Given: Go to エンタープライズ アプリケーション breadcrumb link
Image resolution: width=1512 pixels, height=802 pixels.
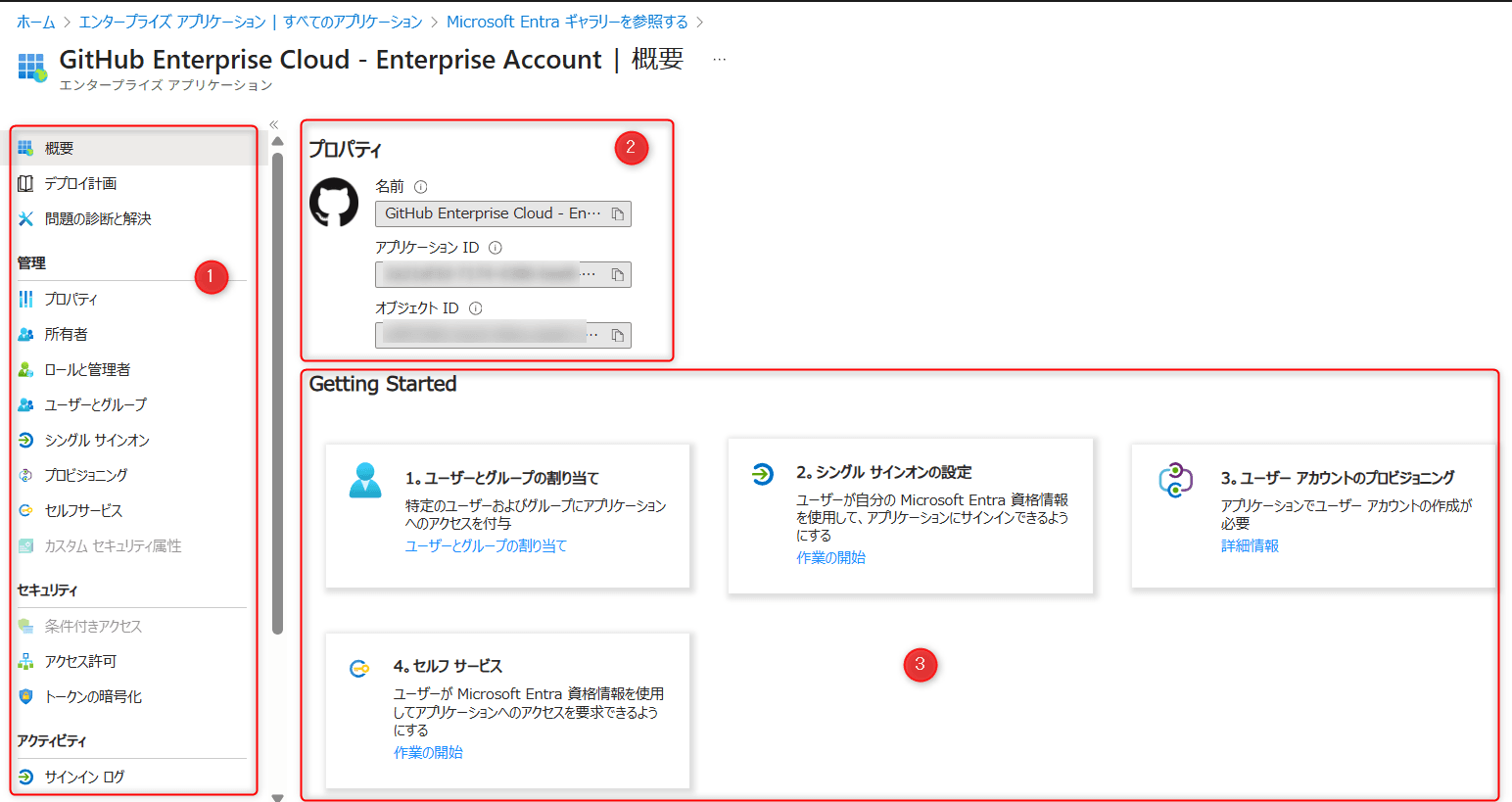Looking at the screenshot, I should click(251, 22).
